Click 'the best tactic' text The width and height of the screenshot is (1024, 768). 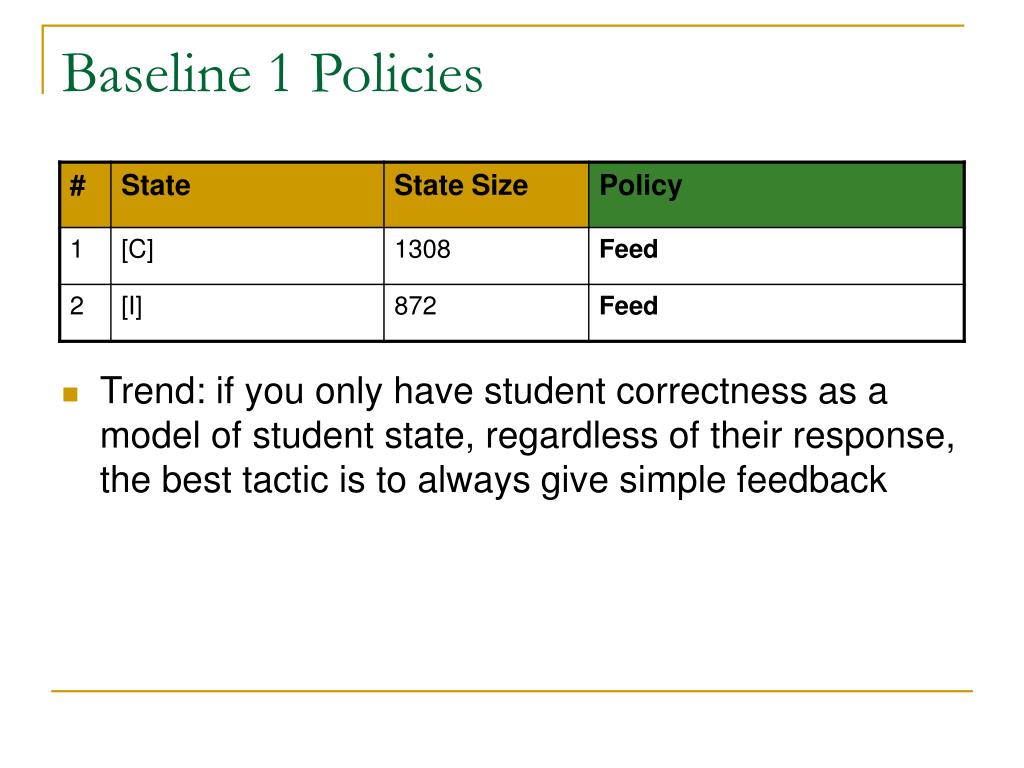(x=214, y=480)
